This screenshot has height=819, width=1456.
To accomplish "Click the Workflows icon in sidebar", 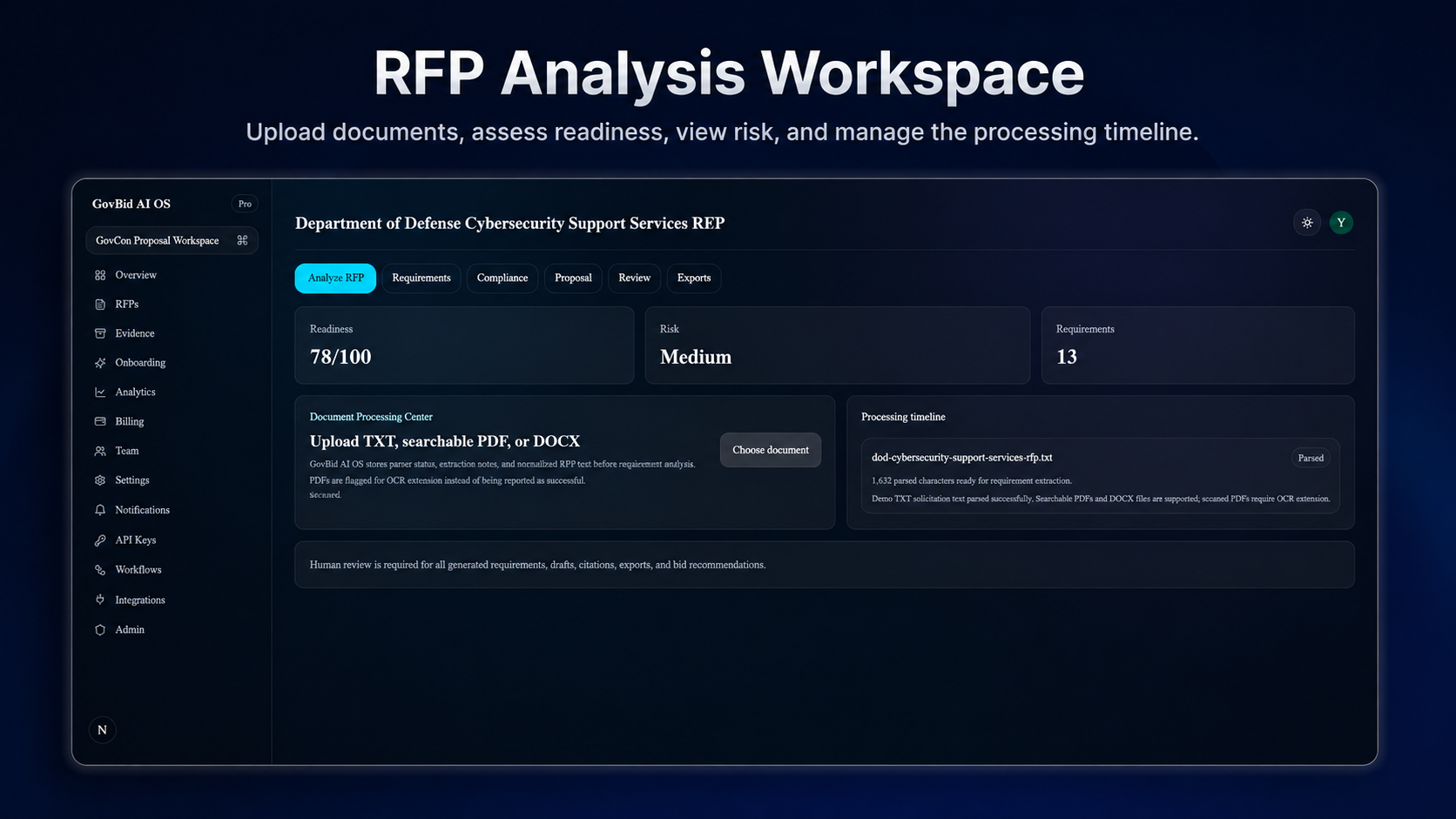I will 100,570.
